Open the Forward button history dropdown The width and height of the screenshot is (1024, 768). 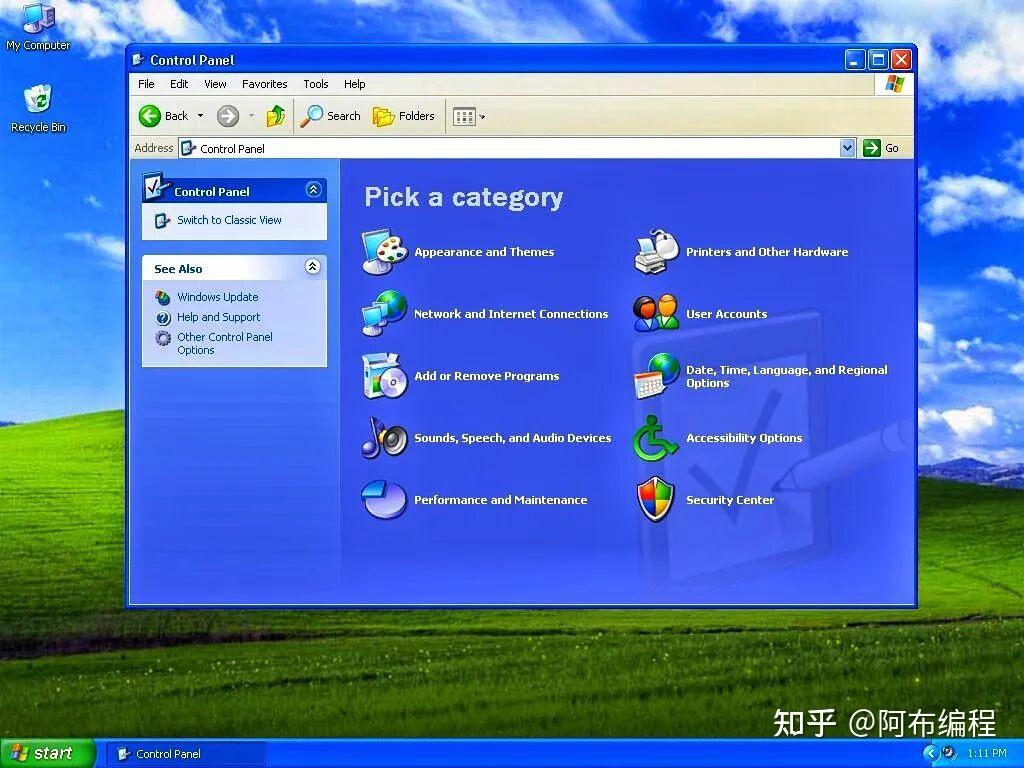click(x=251, y=116)
